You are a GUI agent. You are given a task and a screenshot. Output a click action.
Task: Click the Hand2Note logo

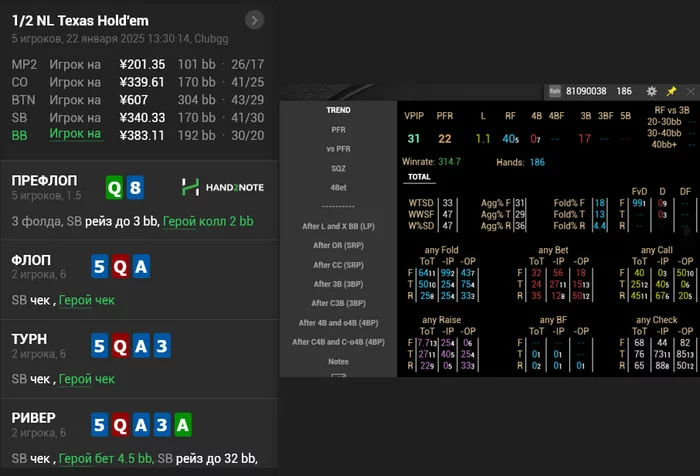(223, 187)
